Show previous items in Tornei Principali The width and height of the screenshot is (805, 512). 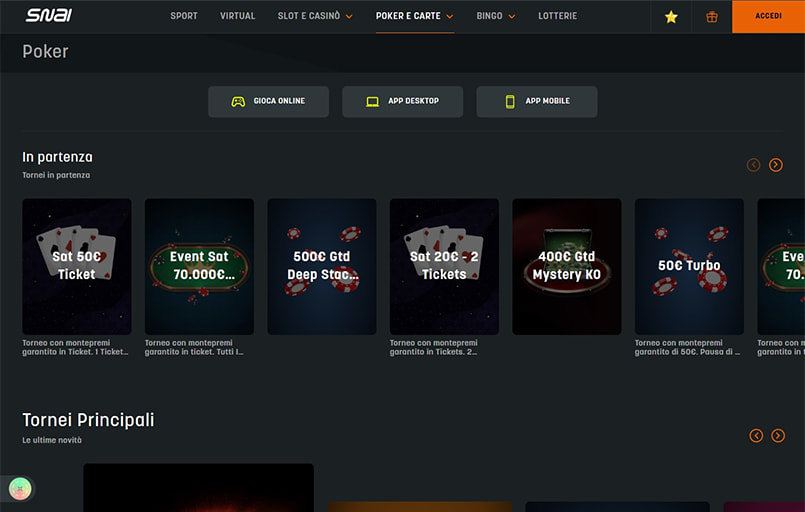tap(756, 435)
